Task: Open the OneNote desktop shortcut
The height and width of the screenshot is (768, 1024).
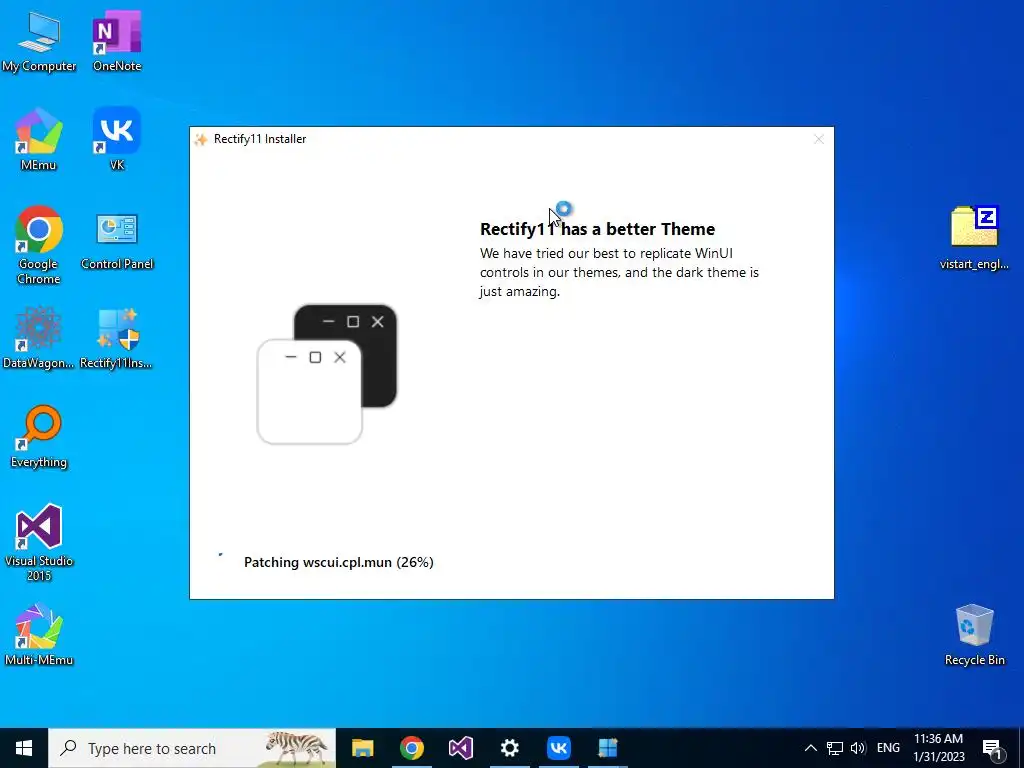Action: click(117, 40)
